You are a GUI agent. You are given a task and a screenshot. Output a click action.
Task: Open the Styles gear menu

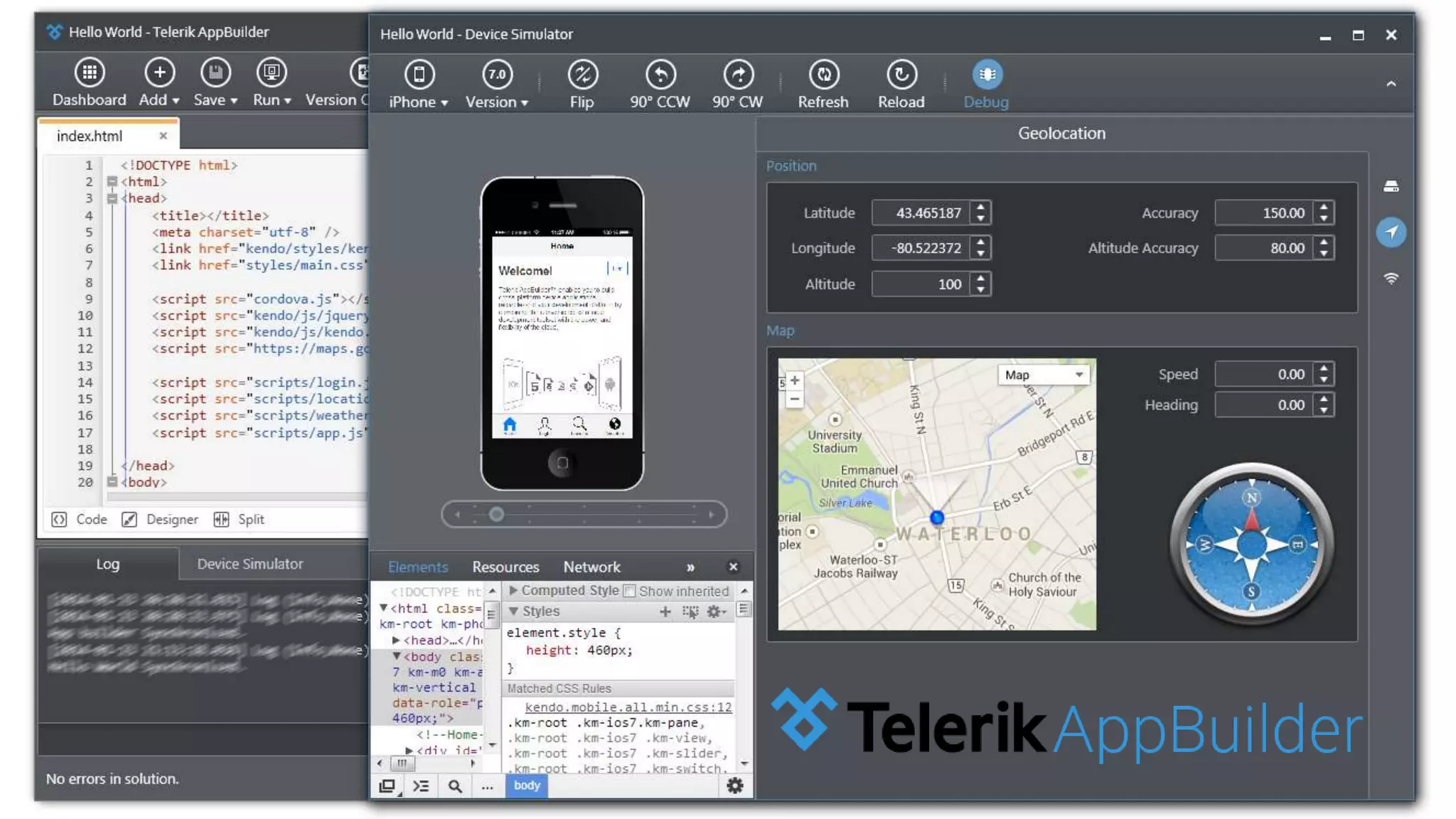tap(716, 611)
